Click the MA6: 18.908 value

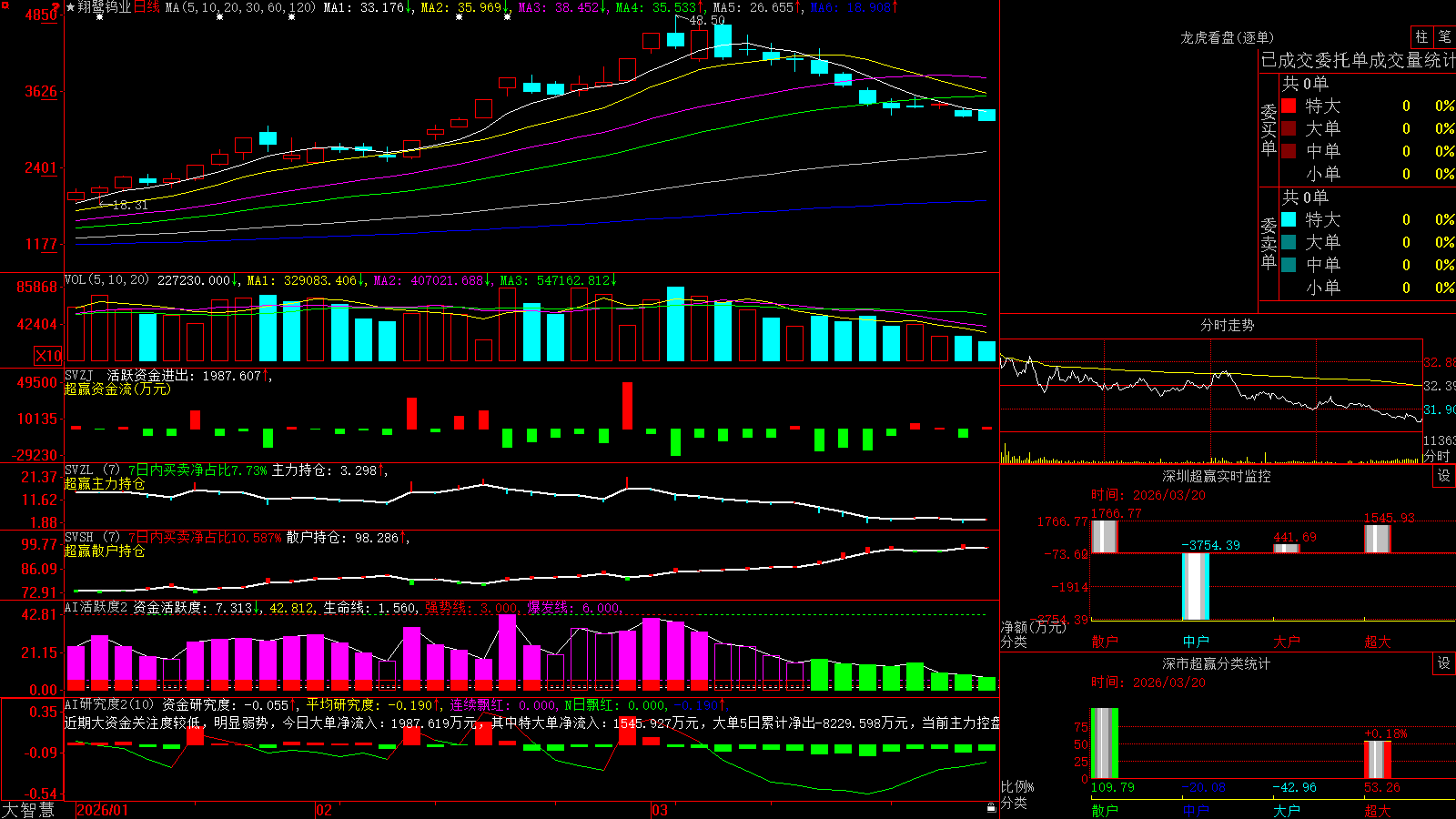(854, 7)
